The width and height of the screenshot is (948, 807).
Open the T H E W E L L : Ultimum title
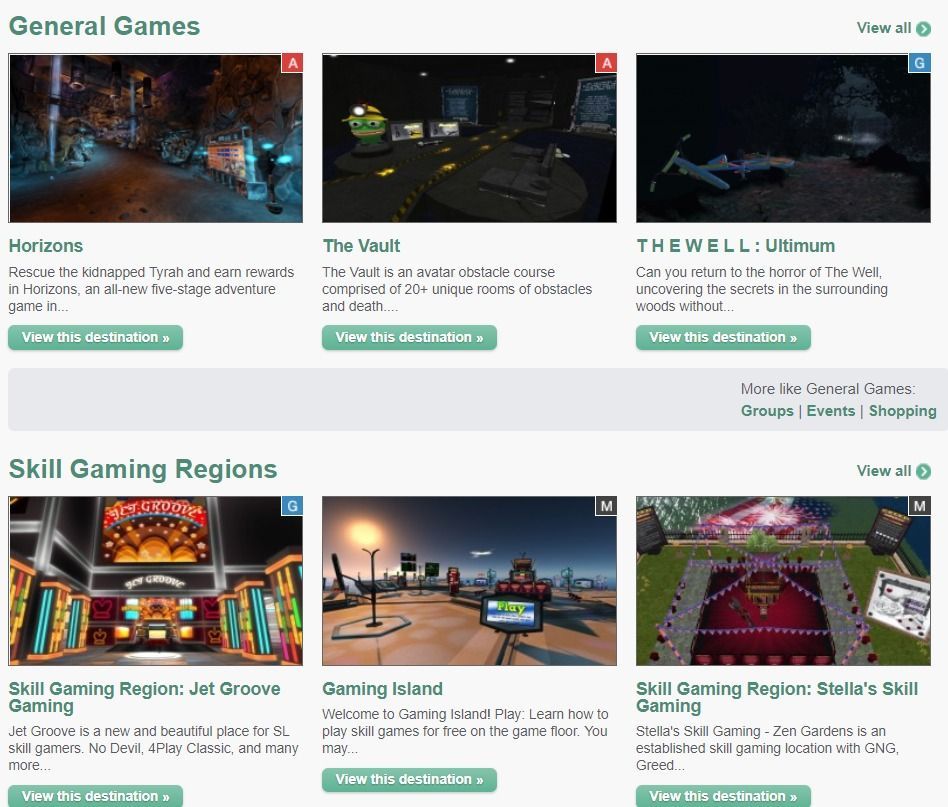coord(735,246)
